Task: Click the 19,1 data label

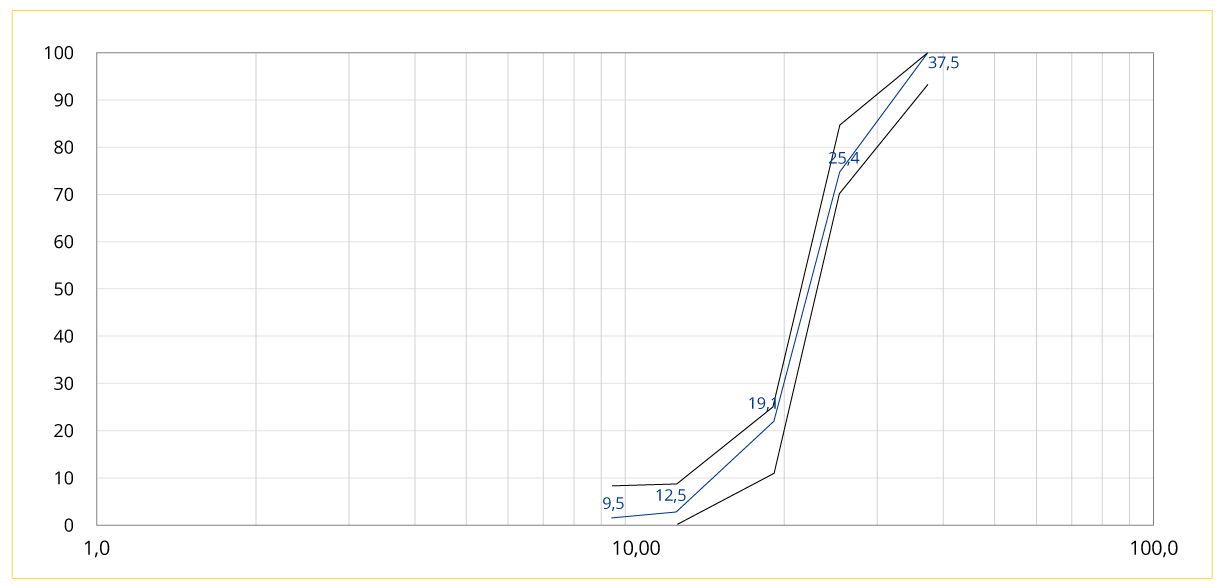Action: pyautogui.click(x=763, y=404)
